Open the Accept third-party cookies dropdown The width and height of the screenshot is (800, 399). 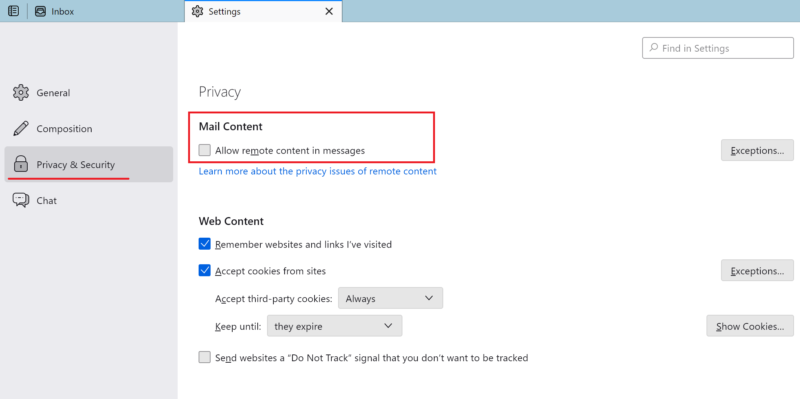390,298
